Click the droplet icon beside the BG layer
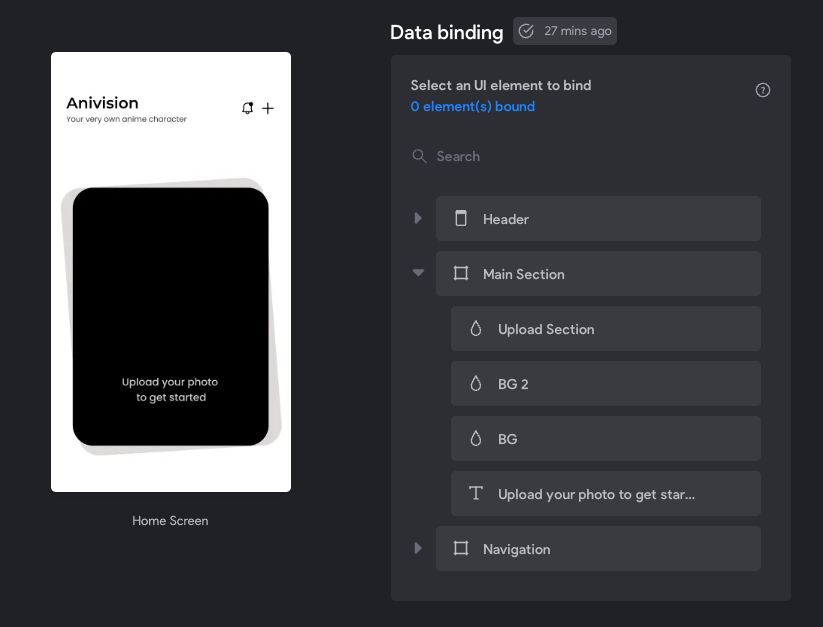The width and height of the screenshot is (823, 627). pyautogui.click(x=476, y=439)
